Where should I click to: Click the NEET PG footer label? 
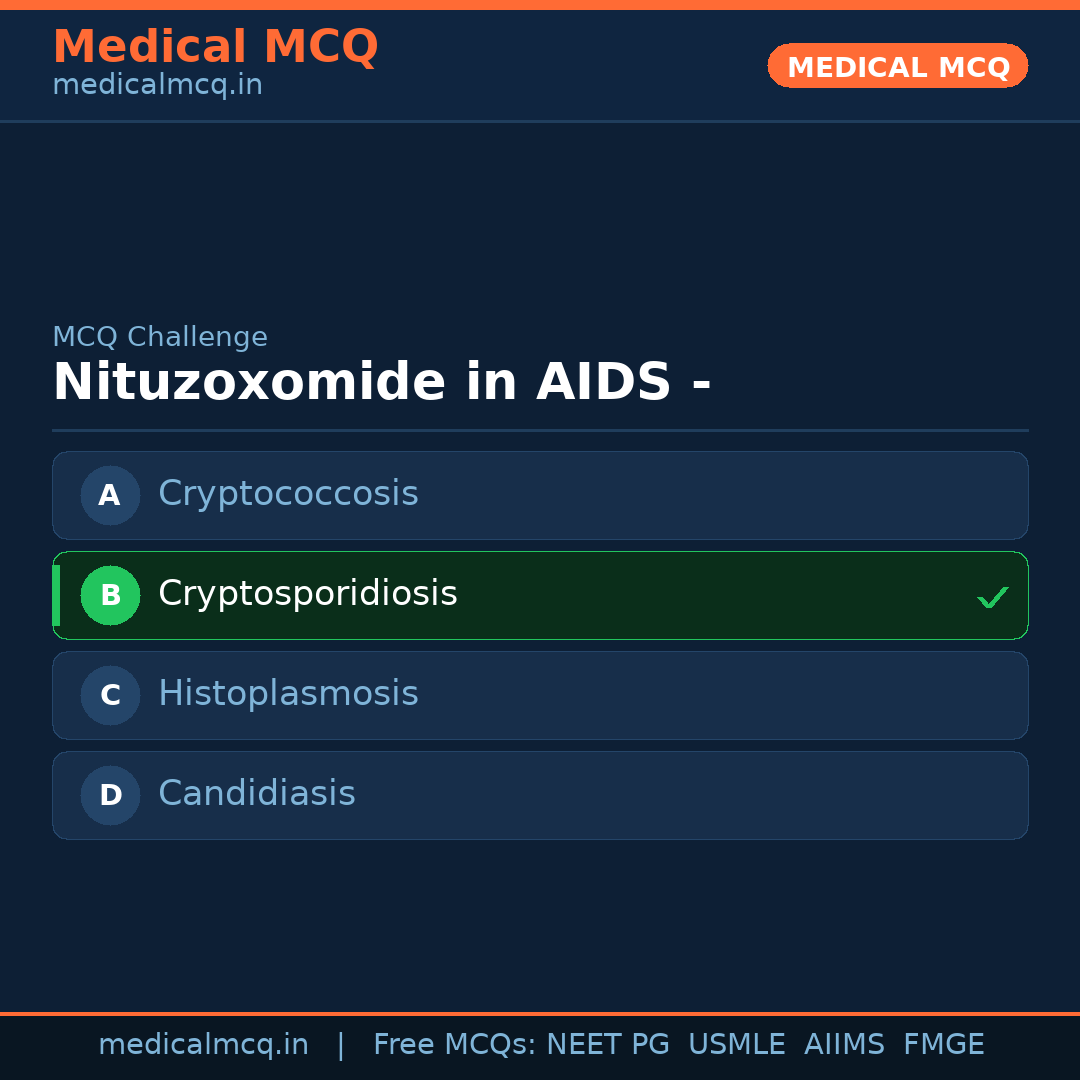coord(608,1045)
